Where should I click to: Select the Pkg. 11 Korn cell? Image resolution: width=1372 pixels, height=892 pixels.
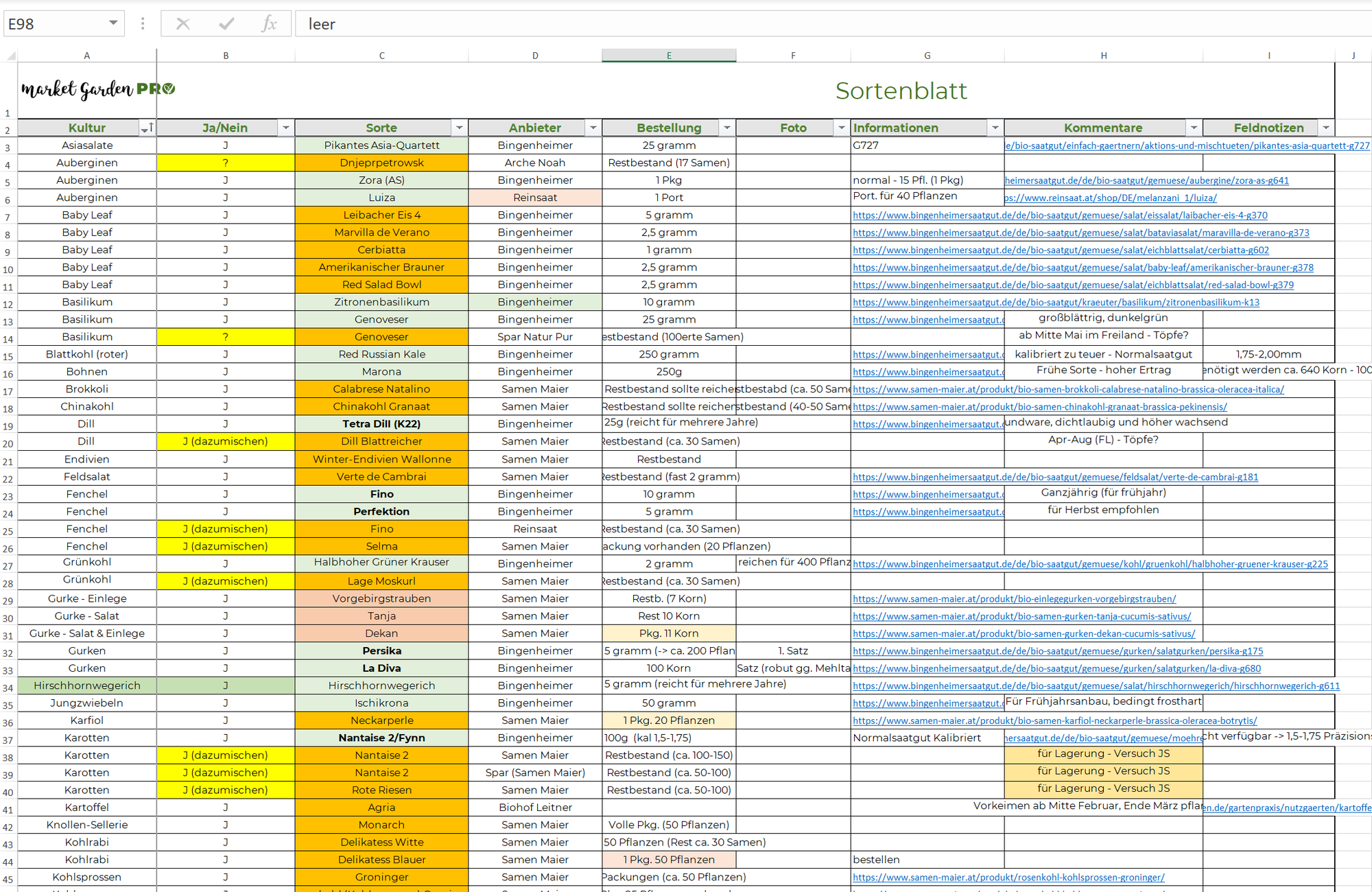pyautogui.click(x=669, y=633)
